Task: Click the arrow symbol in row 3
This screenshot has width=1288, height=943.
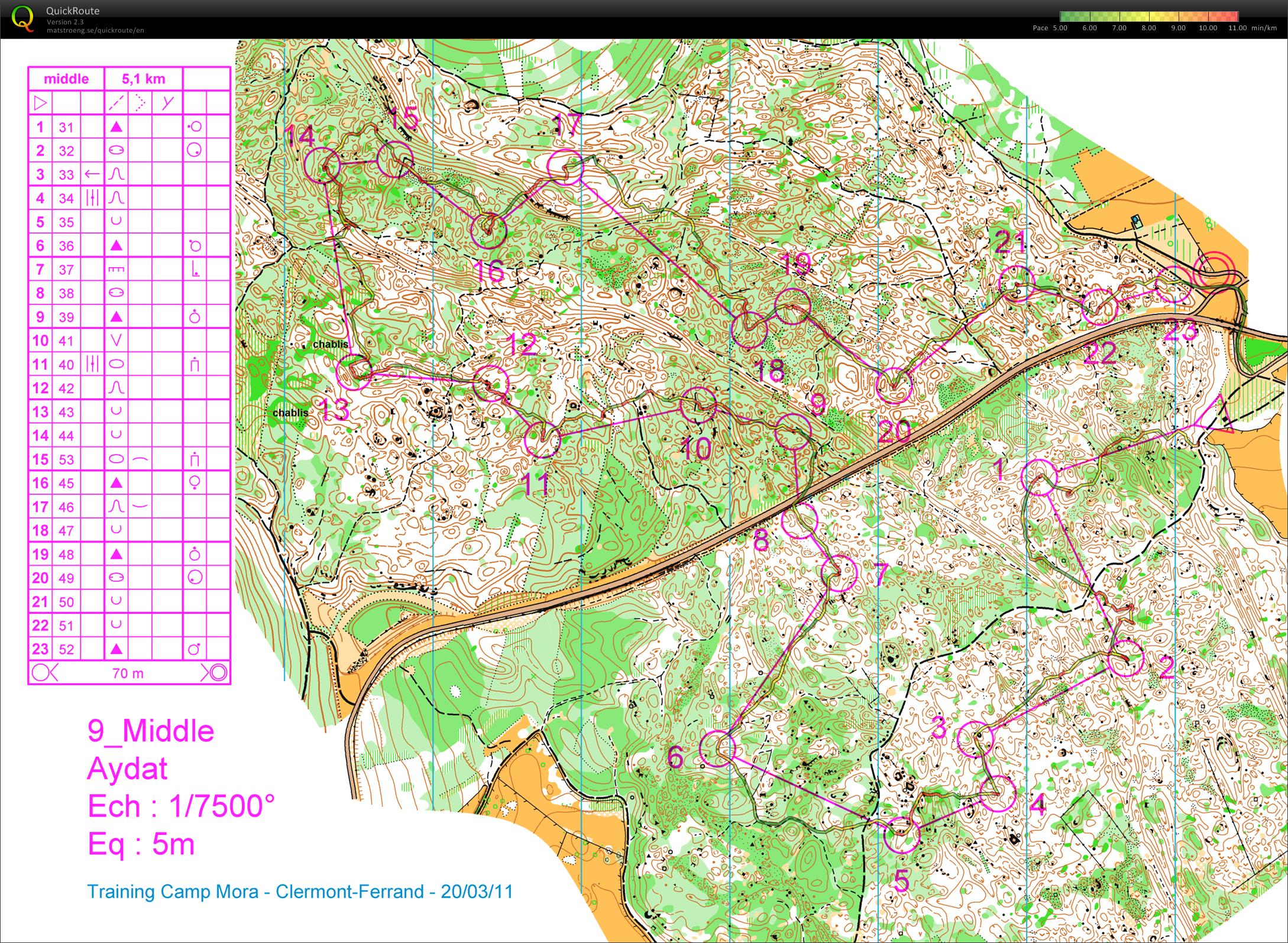Action: [92, 174]
